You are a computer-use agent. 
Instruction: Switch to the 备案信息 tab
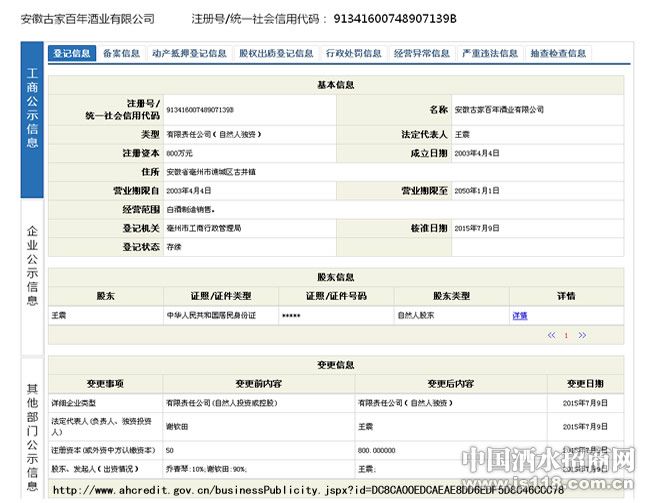(x=121, y=53)
